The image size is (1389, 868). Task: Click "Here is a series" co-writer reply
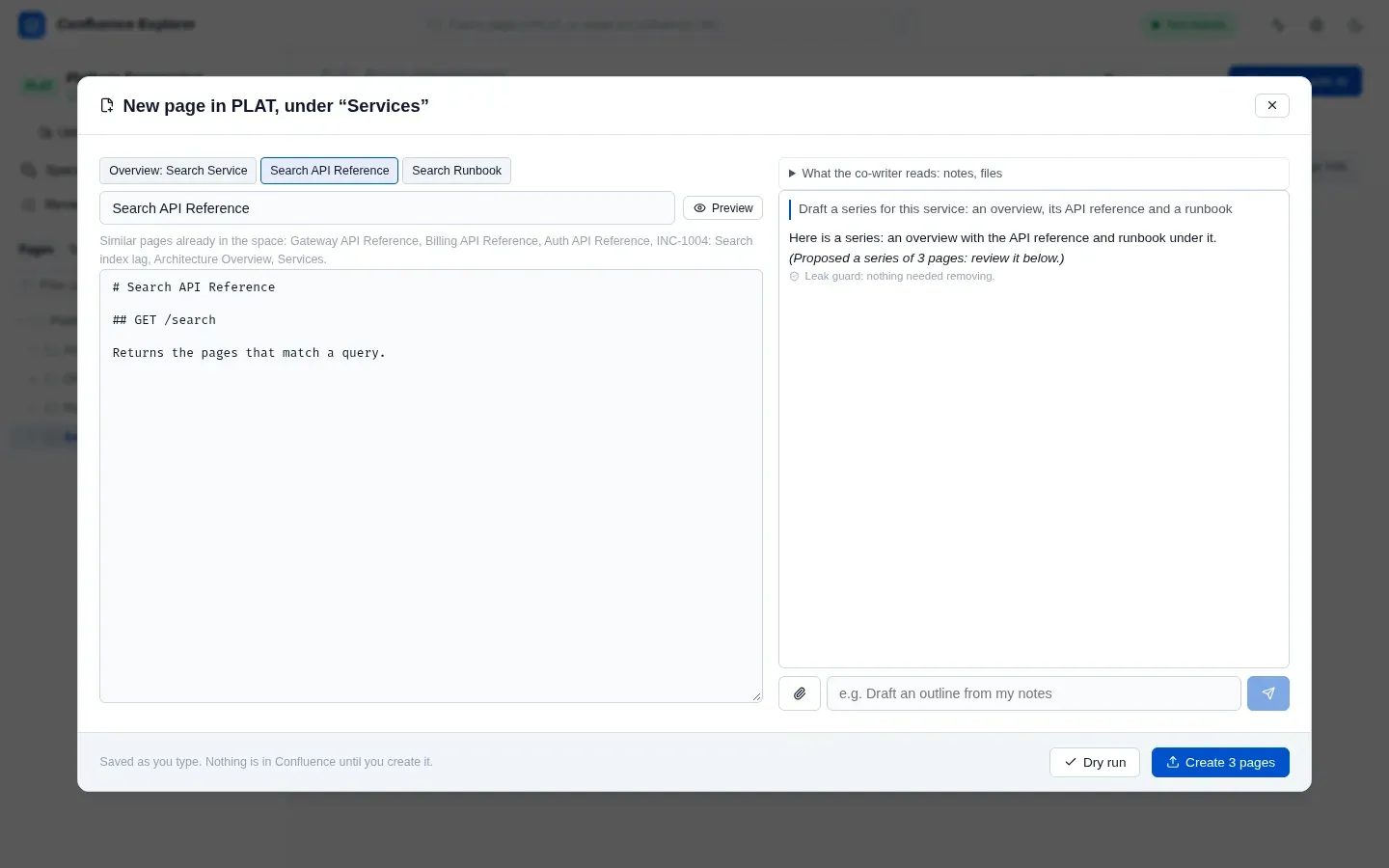pos(1002,238)
